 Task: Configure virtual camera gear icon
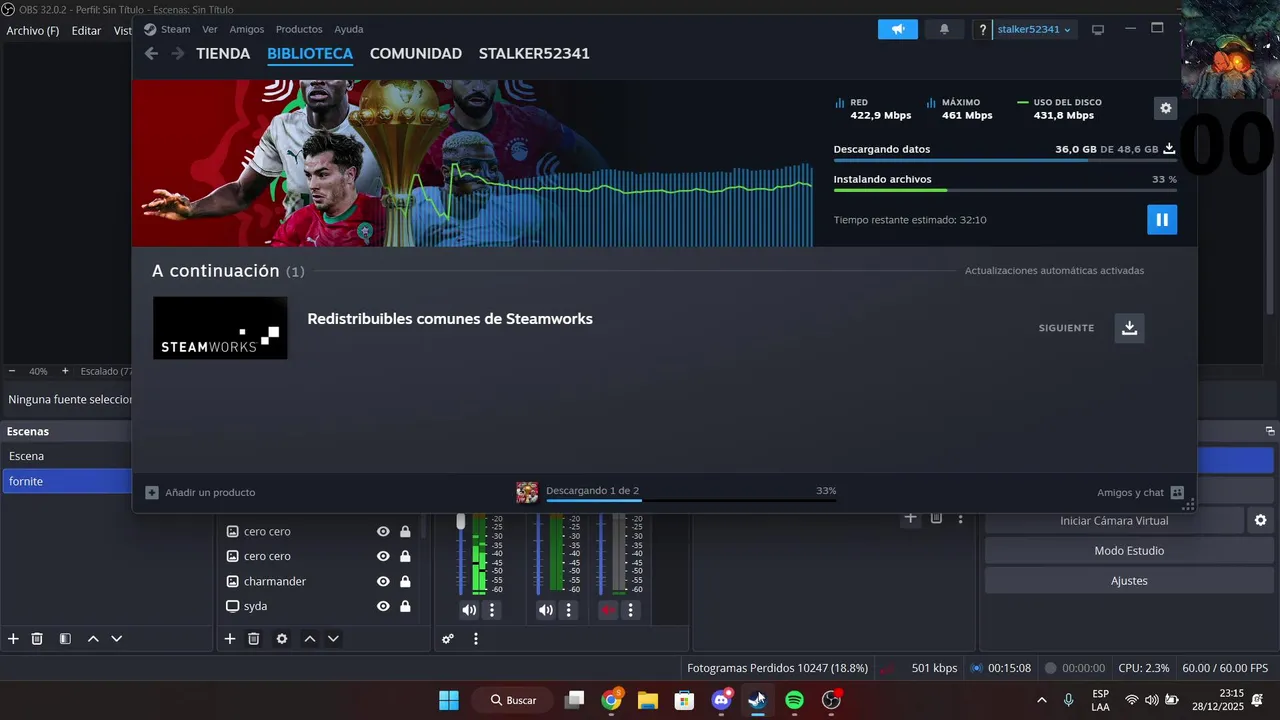1260,520
